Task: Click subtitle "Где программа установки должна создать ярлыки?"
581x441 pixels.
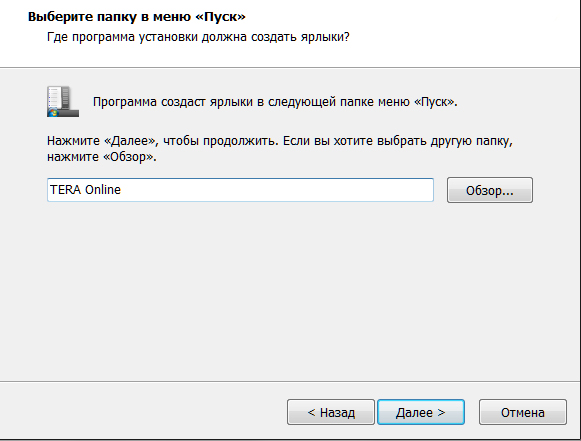Action: (198, 37)
